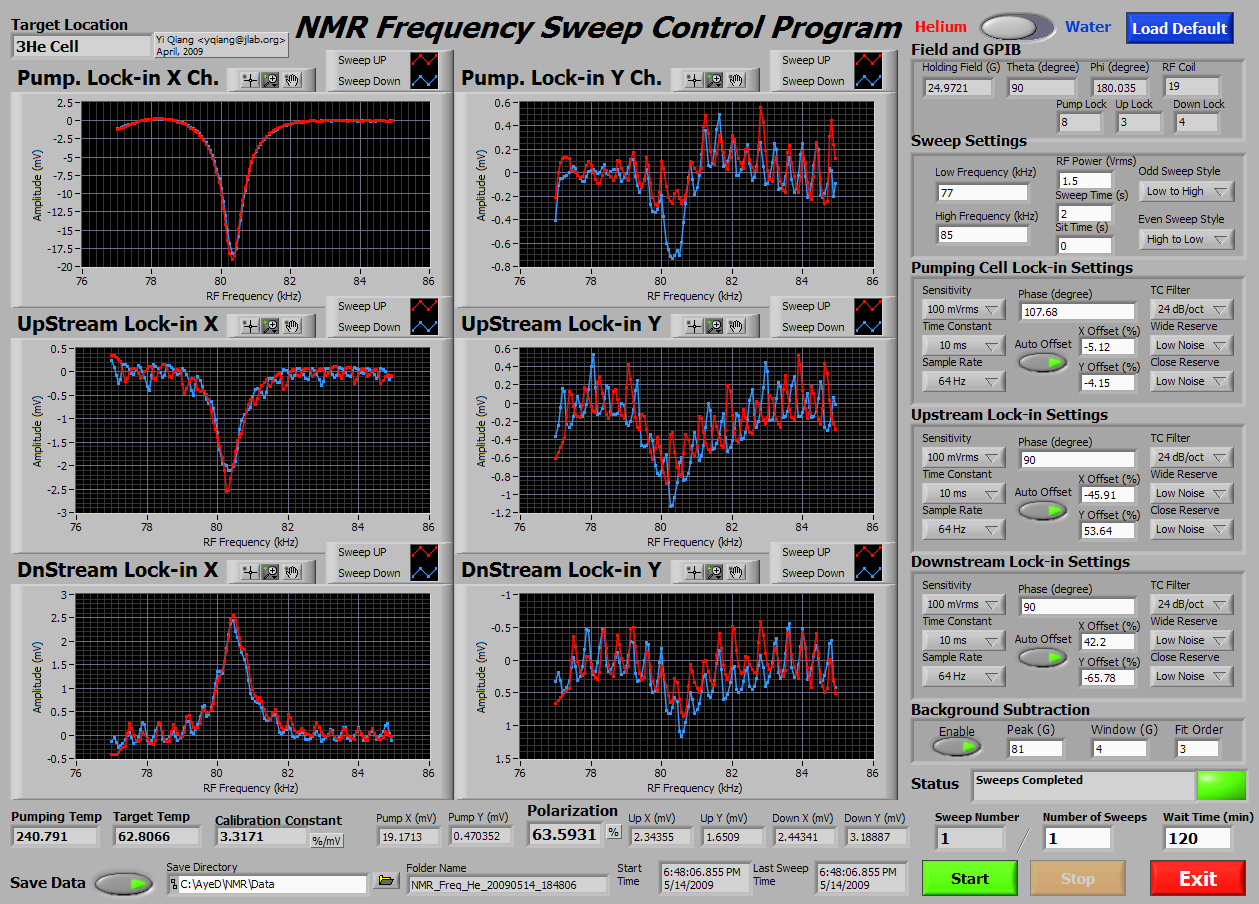
Task: Select pan hand tool on Pump. Lock-in X graph
Action: click(x=292, y=79)
